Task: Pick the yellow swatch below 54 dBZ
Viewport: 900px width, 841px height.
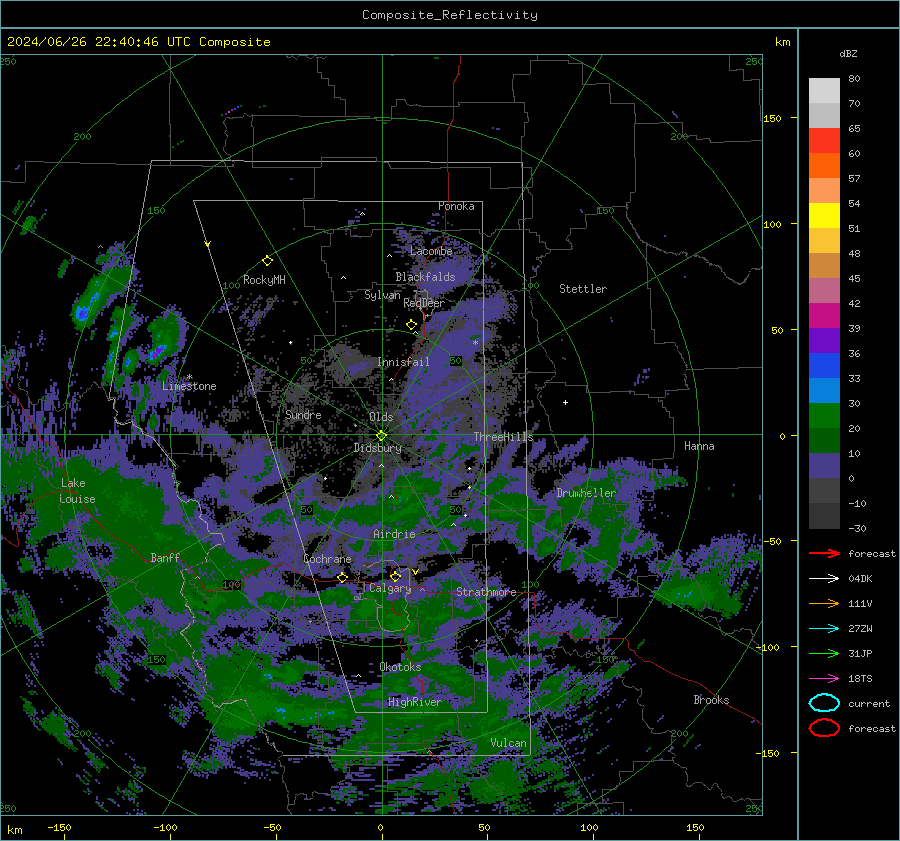Action: (x=824, y=216)
